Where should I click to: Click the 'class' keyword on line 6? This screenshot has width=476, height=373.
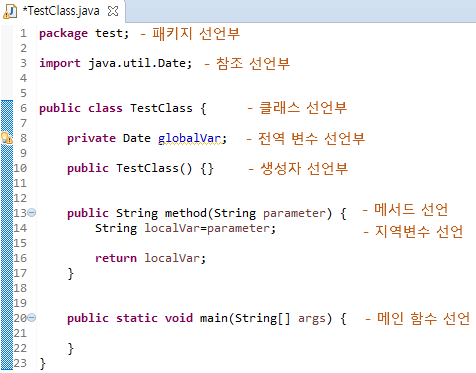click(105, 108)
